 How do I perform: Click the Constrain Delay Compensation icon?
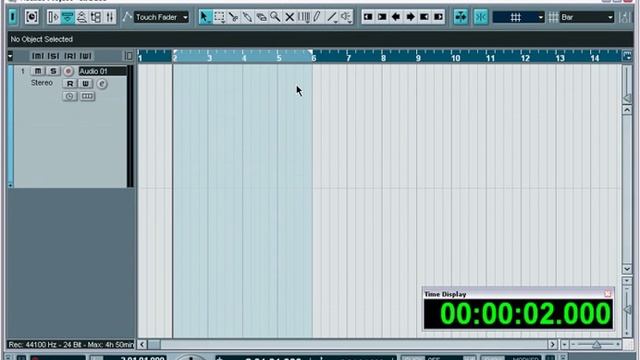pos(31,17)
